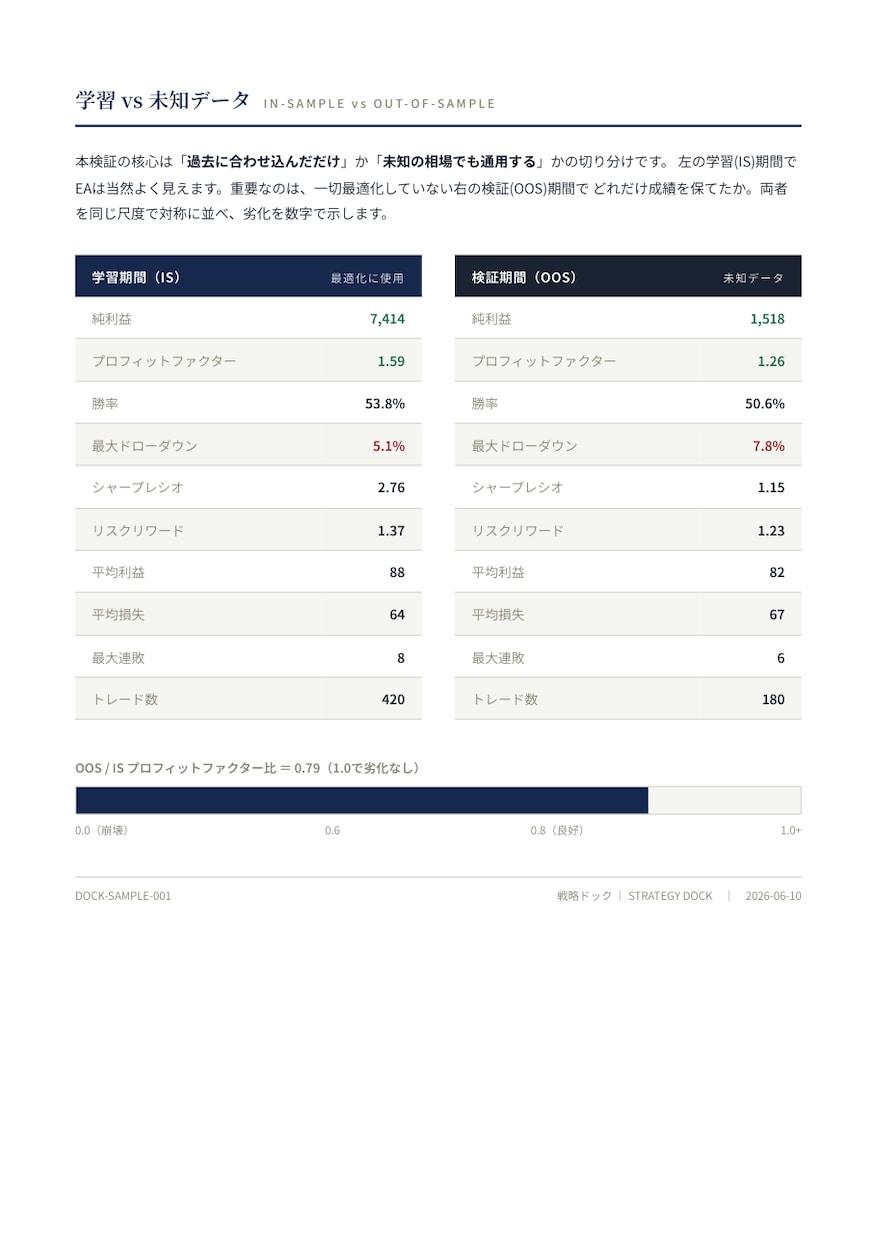The height and width of the screenshot is (1240, 876).
Task: Click IS シャープレシオ value 2.76
Action: tap(391, 487)
